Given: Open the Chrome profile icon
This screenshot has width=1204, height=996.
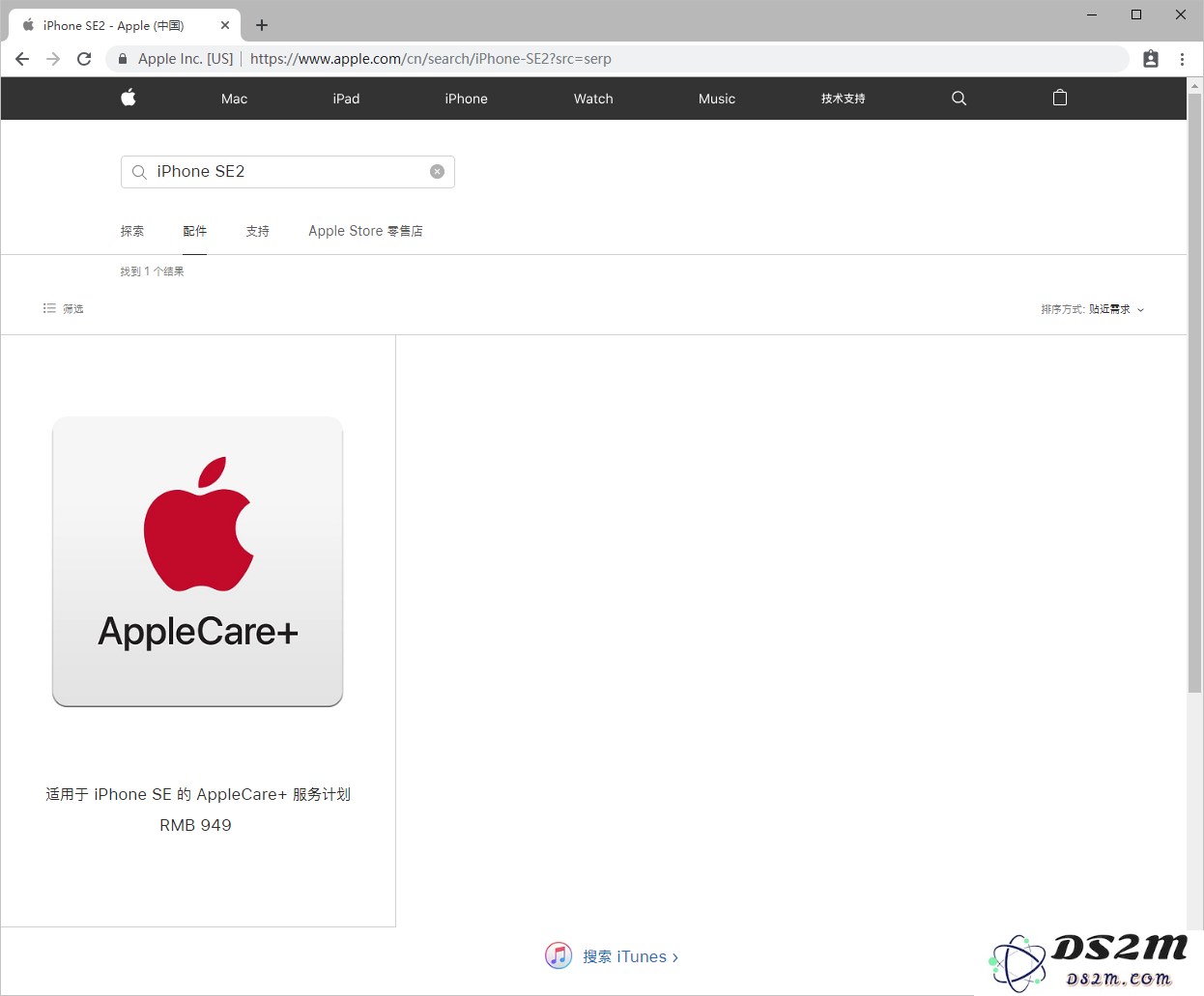Looking at the screenshot, I should coord(1151,59).
